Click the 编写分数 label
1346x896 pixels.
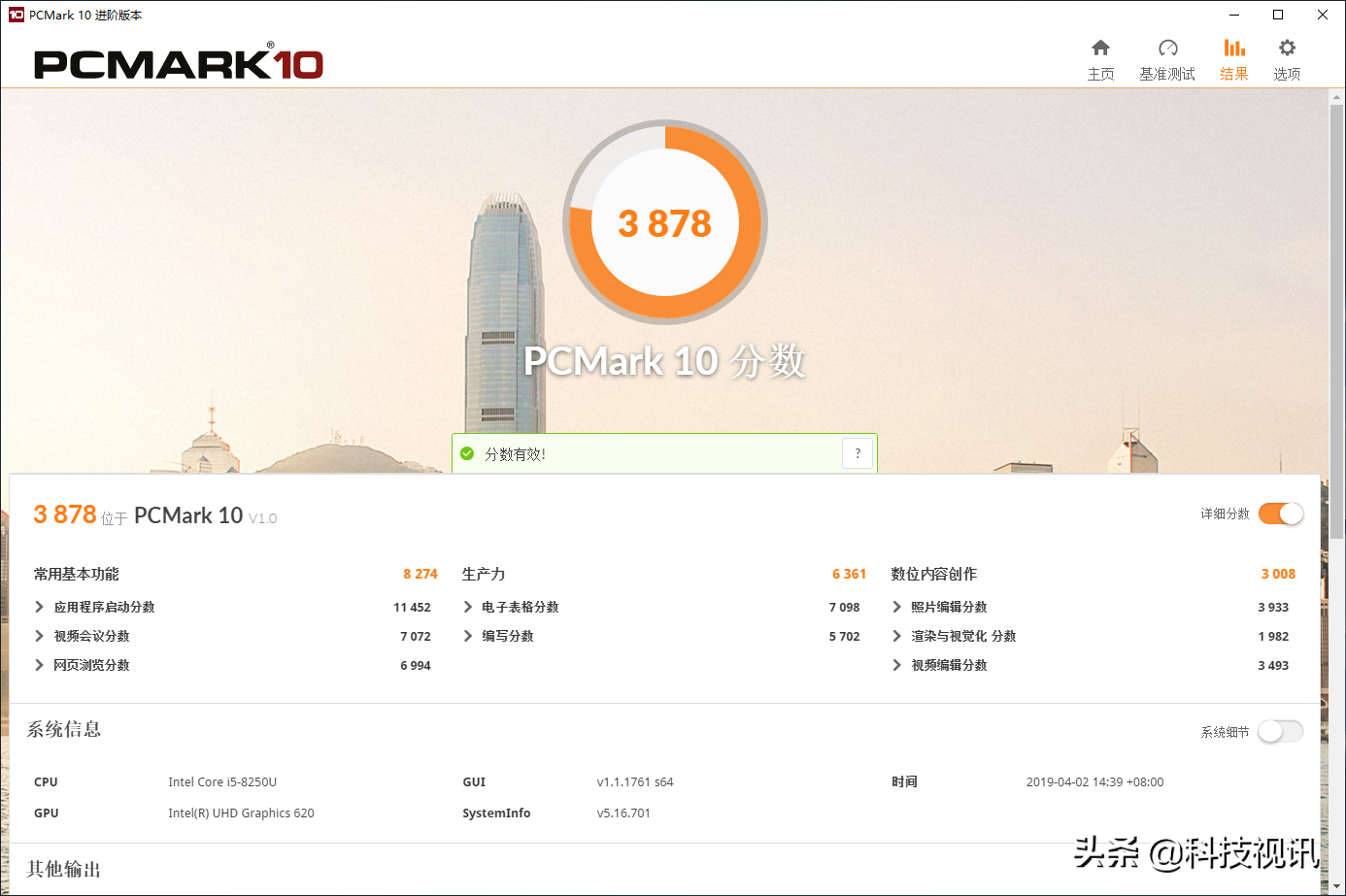pos(508,636)
